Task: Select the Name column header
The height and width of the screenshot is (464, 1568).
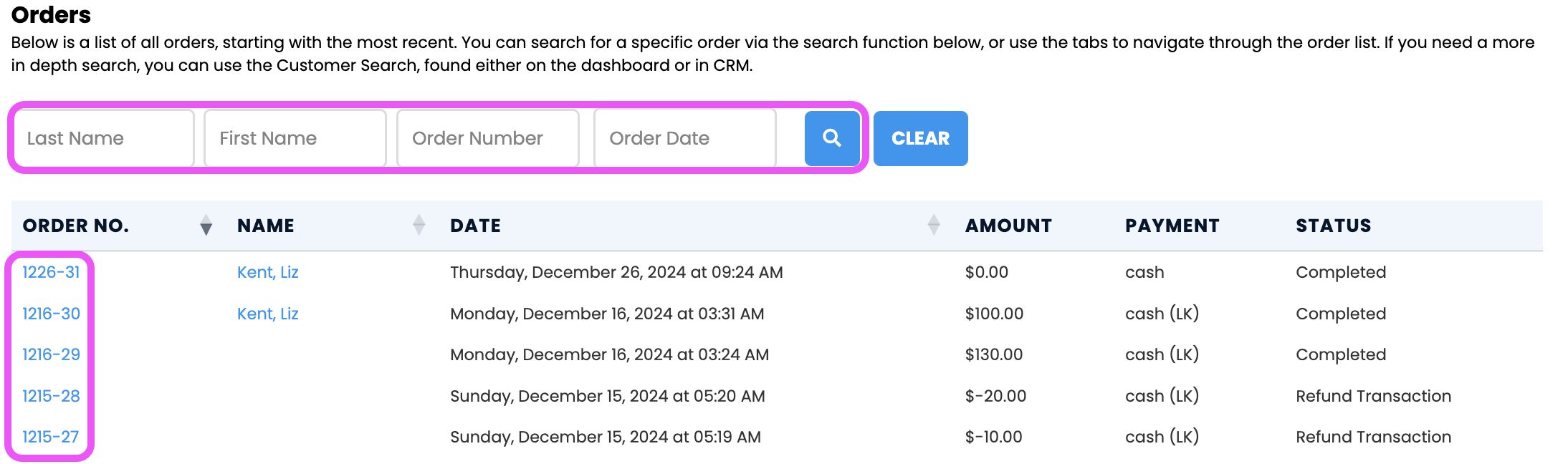Action: click(x=266, y=226)
